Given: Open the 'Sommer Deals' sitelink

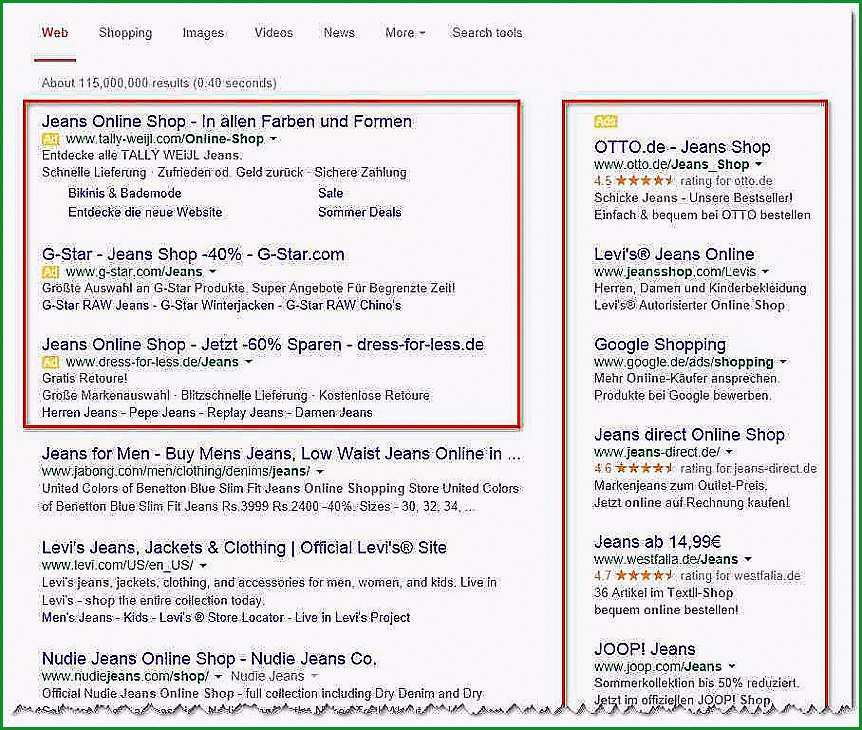Looking at the screenshot, I should point(360,213).
